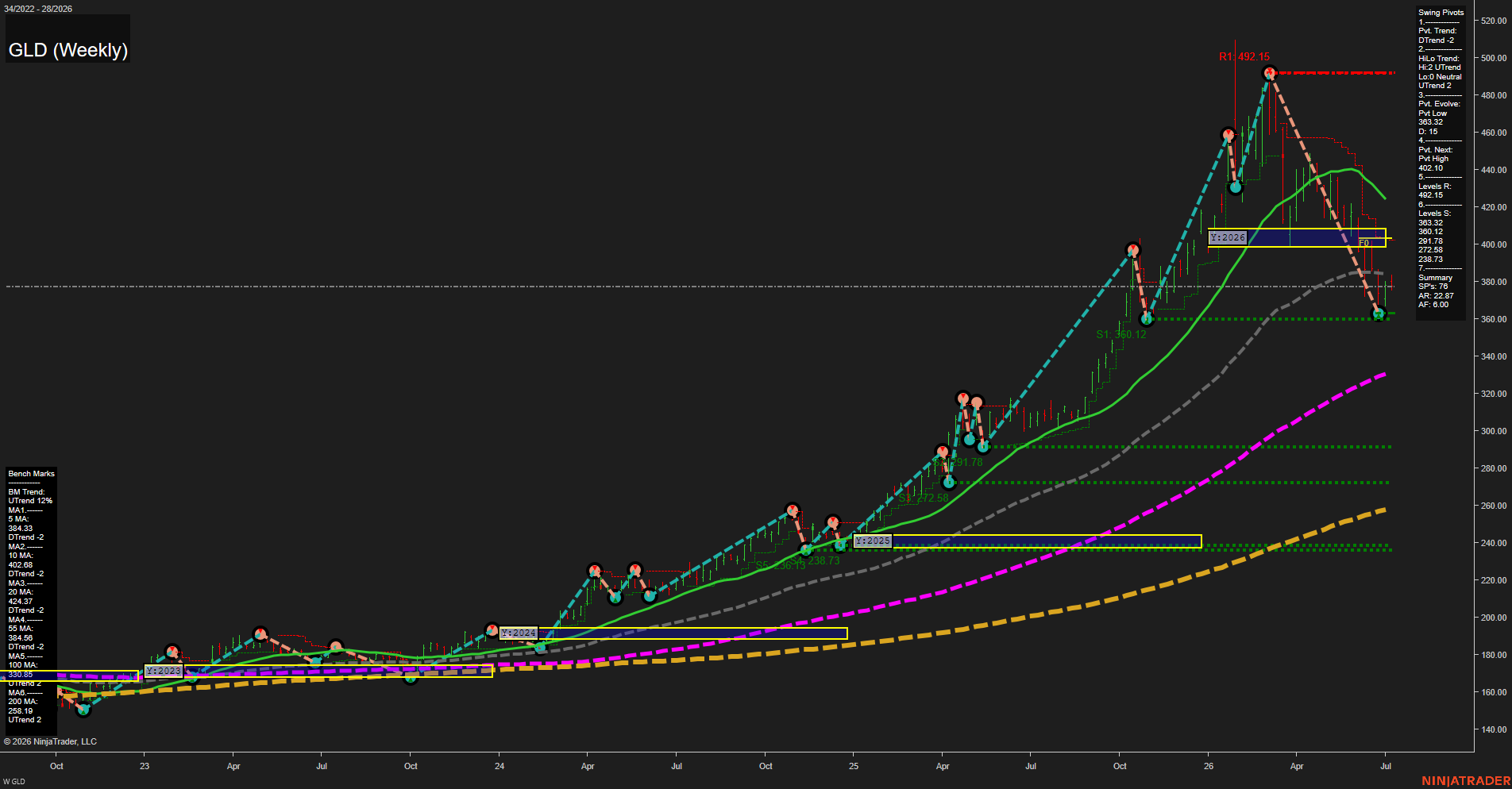The height and width of the screenshot is (789, 1512).
Task: Click the 520.00 price axis label
Action: 1494,21
